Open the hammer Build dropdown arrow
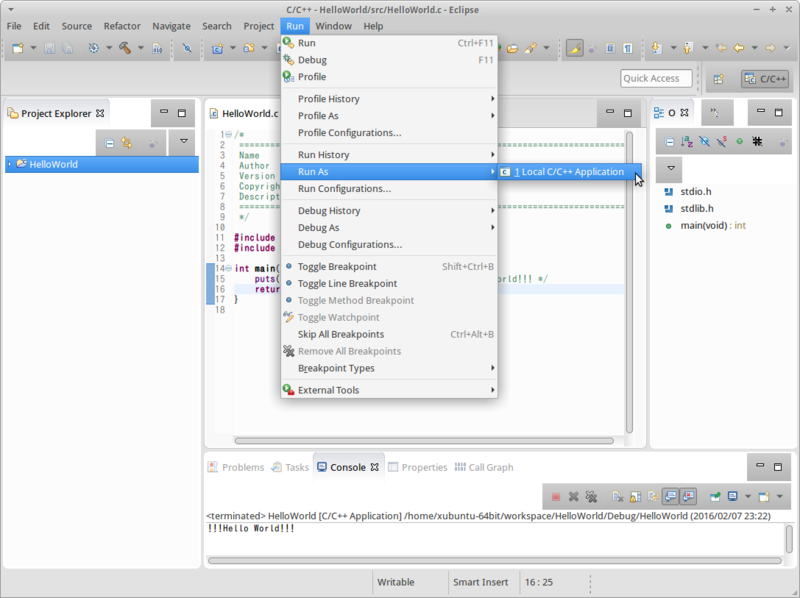 141,48
